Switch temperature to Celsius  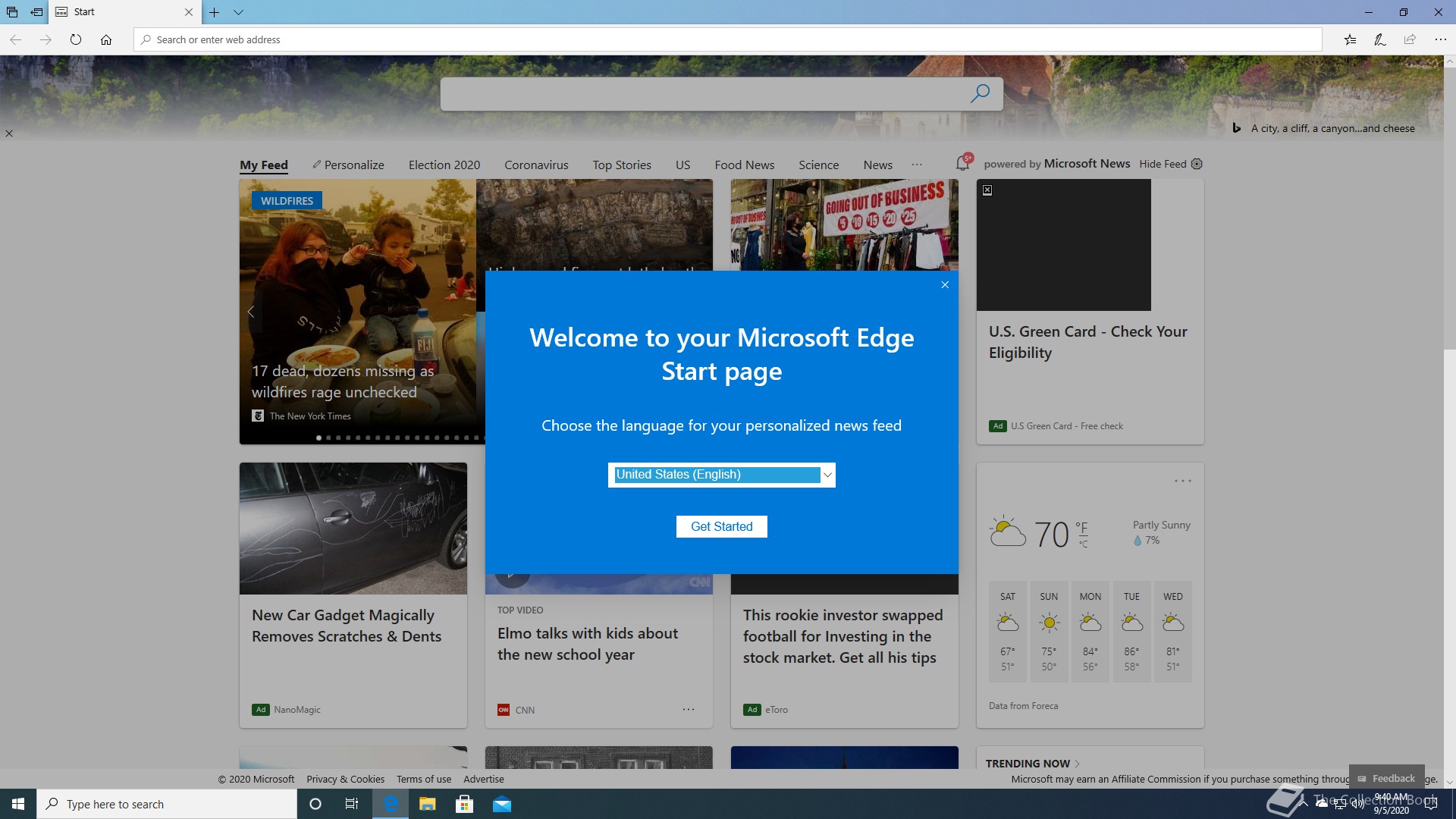click(x=1084, y=544)
